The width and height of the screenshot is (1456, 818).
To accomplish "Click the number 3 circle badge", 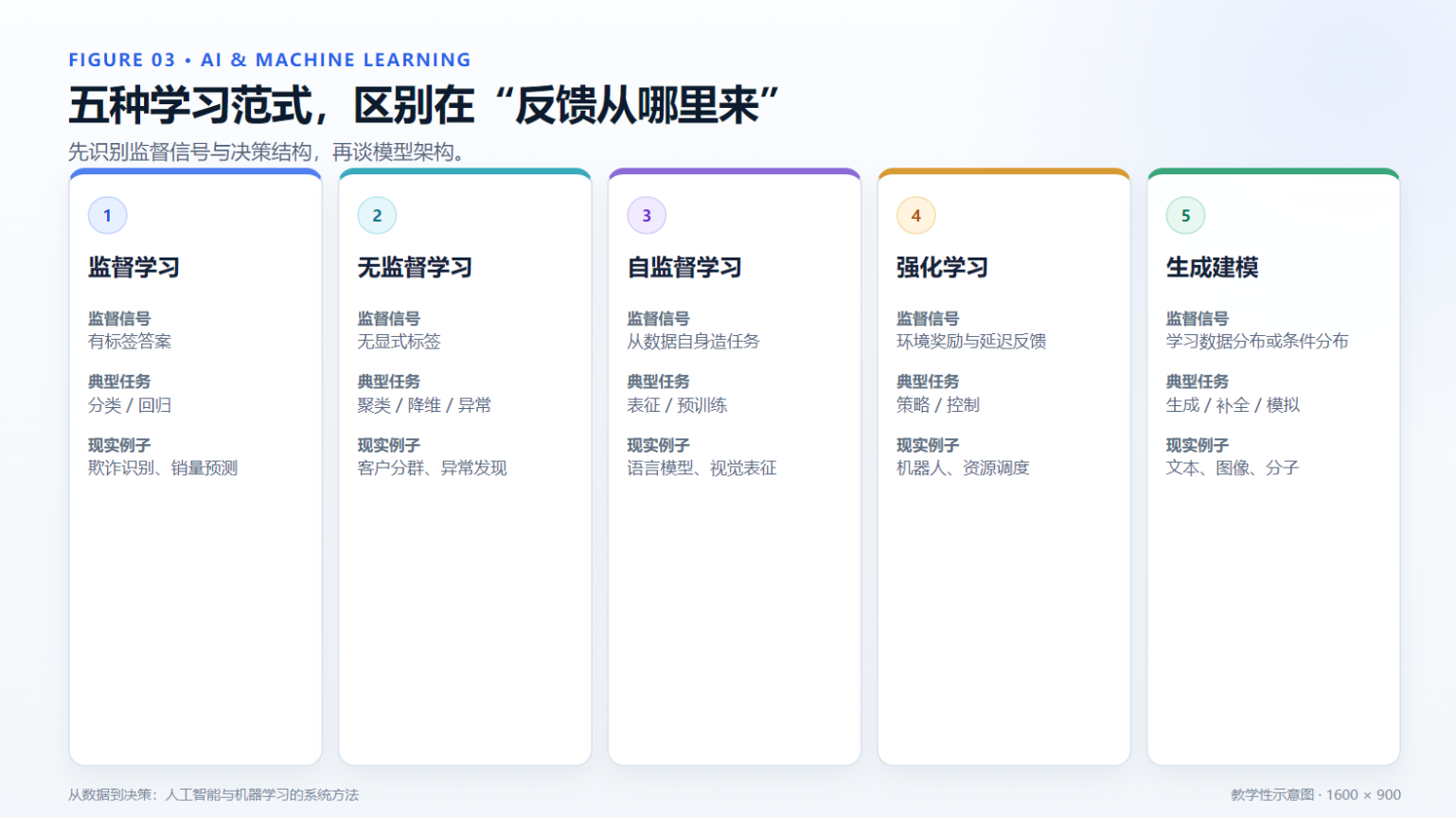I will tap(647, 215).
